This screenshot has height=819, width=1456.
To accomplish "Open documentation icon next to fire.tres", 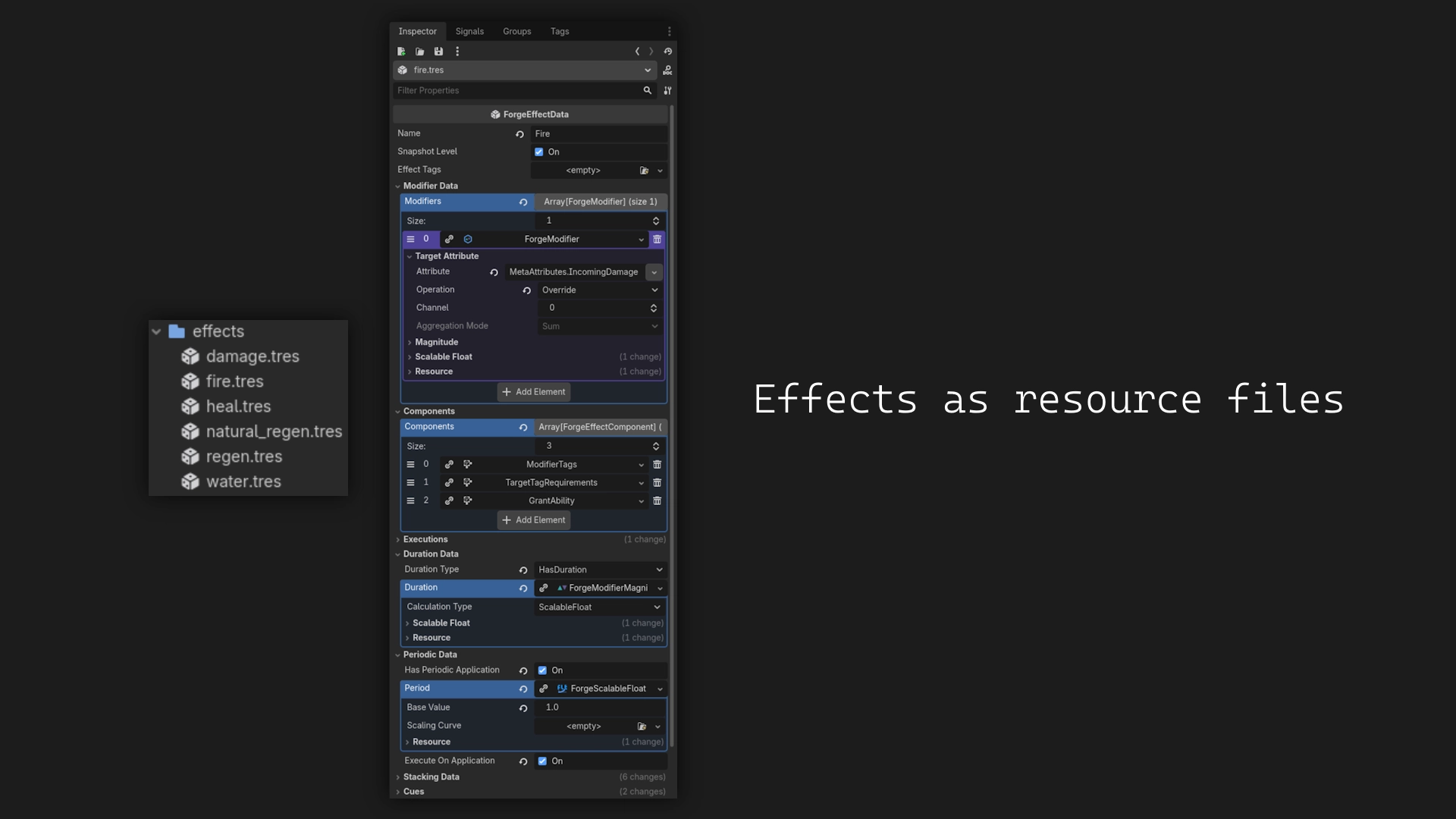I will tap(667, 71).
